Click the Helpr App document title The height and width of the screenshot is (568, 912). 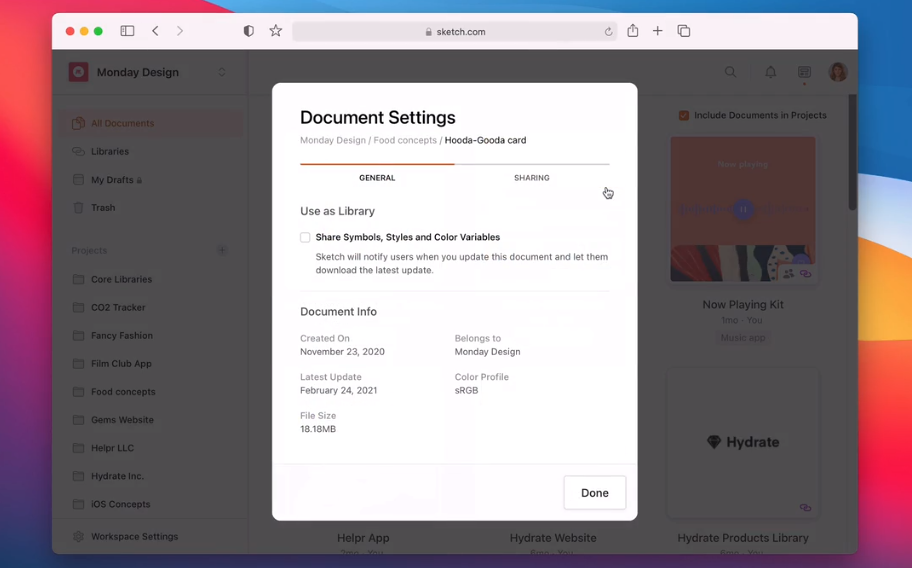[363, 538]
